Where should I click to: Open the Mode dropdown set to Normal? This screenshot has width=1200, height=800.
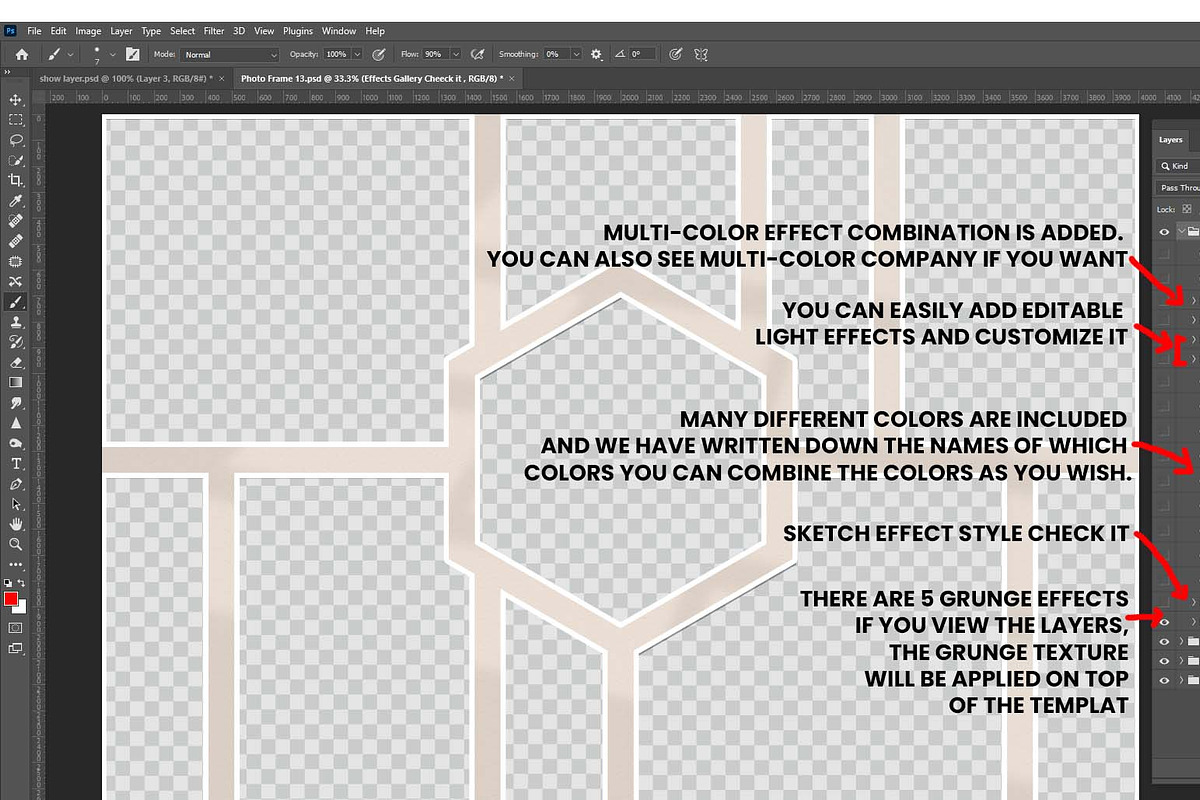pyautogui.click(x=231, y=54)
